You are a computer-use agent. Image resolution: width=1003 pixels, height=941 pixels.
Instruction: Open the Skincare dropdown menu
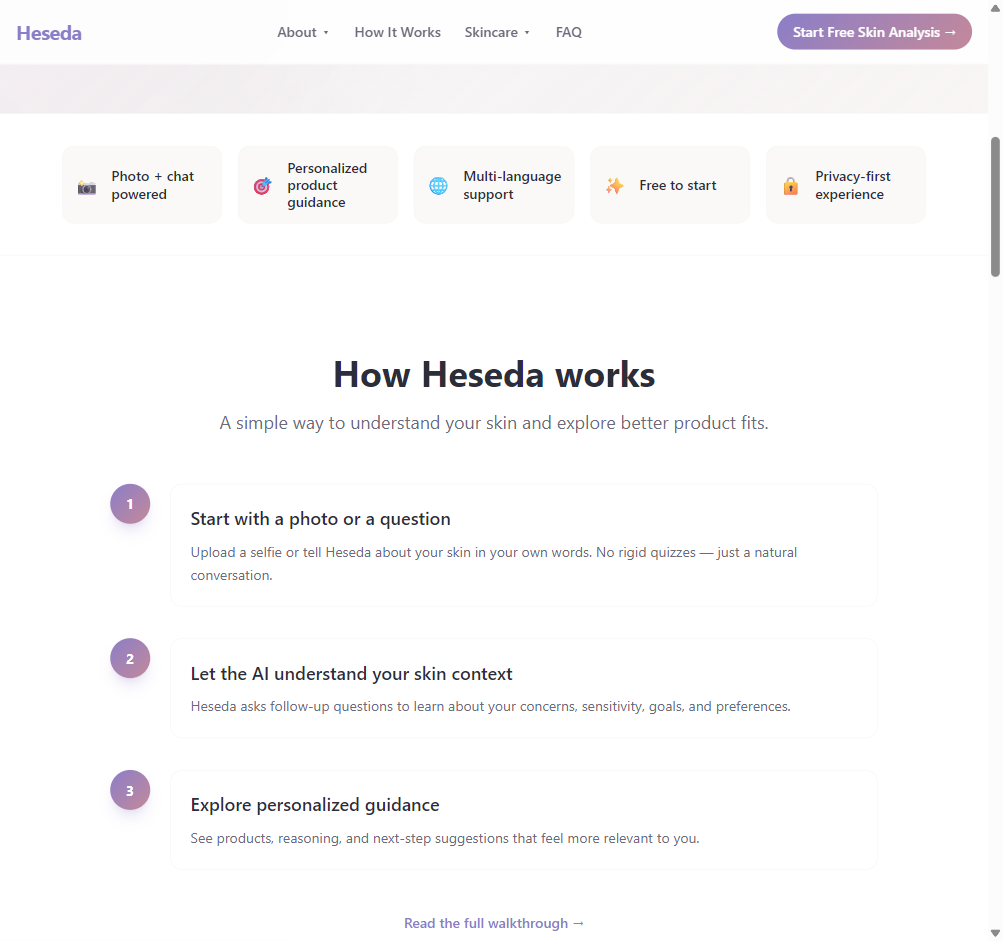pyautogui.click(x=497, y=32)
